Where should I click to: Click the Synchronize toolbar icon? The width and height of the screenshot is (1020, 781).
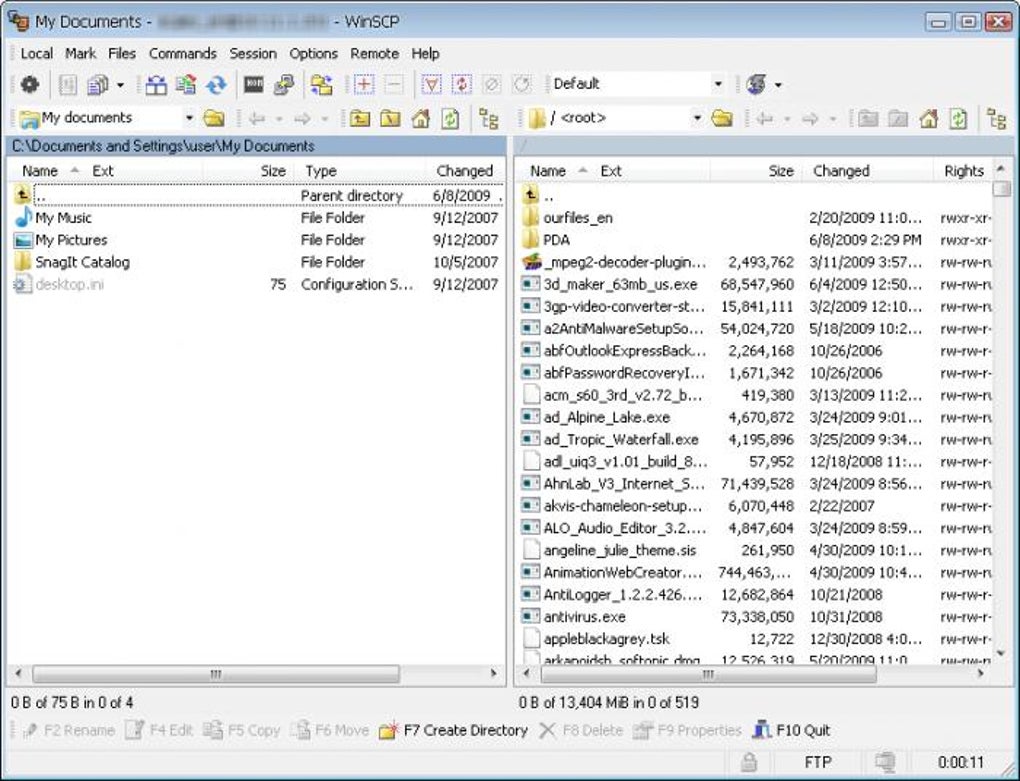(x=186, y=85)
